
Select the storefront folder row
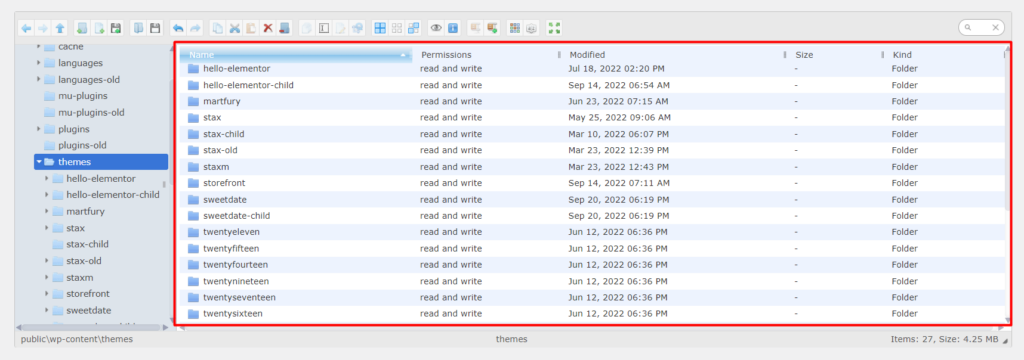click(592, 183)
